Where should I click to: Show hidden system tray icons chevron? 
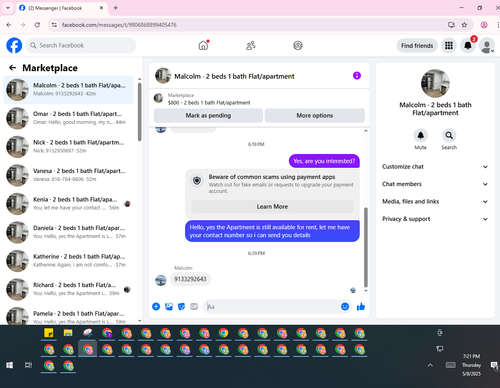pos(430,365)
